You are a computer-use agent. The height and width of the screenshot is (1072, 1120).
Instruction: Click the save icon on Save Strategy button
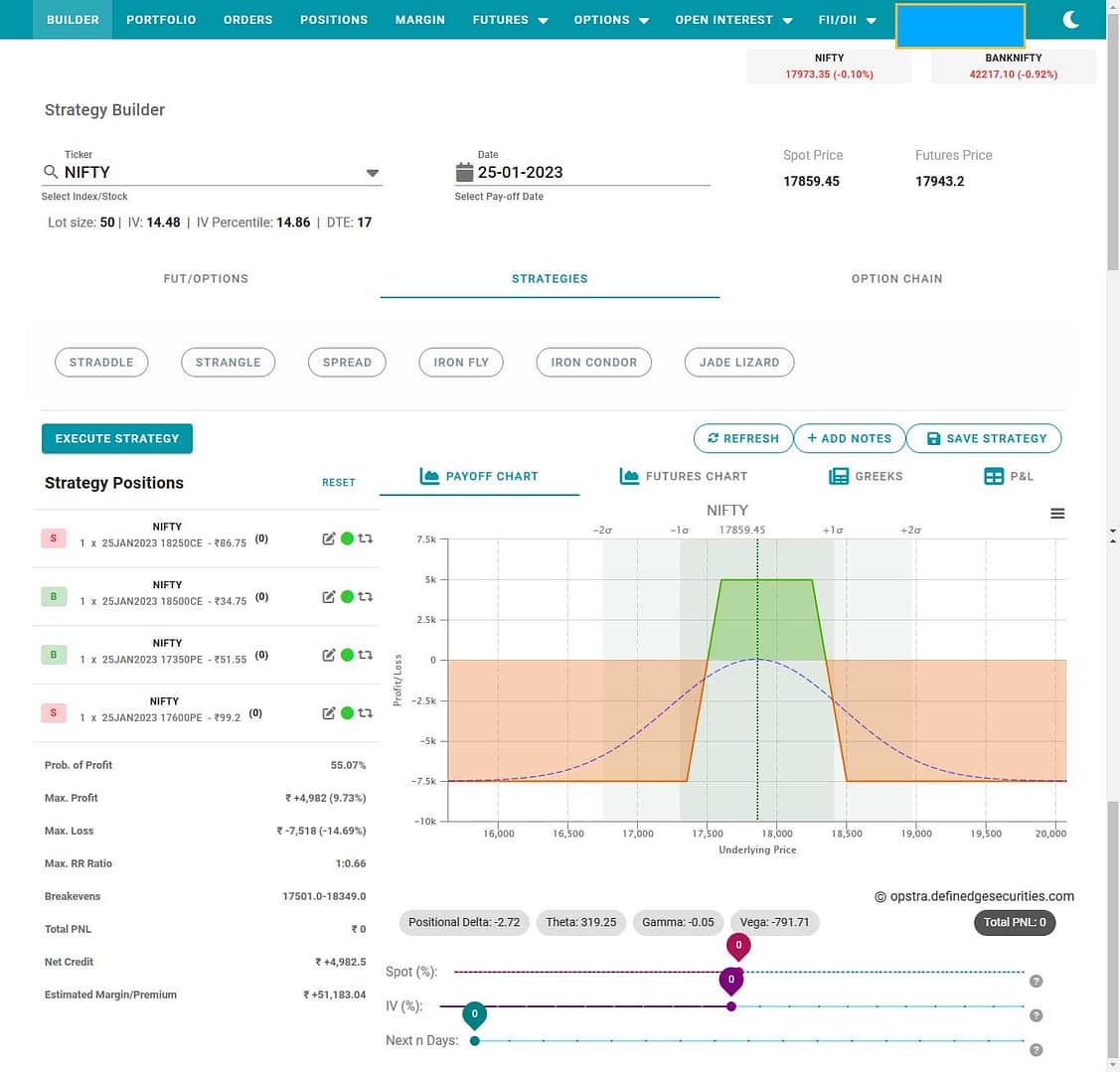click(933, 438)
